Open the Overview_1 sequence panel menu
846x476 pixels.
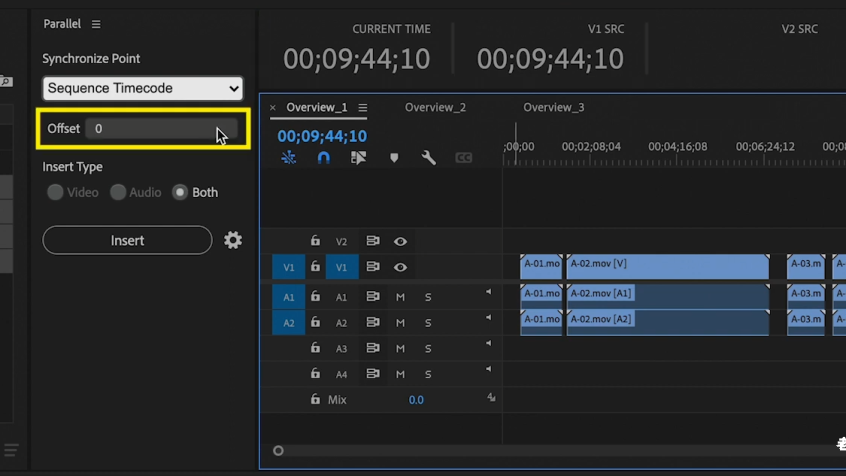[x=363, y=108]
